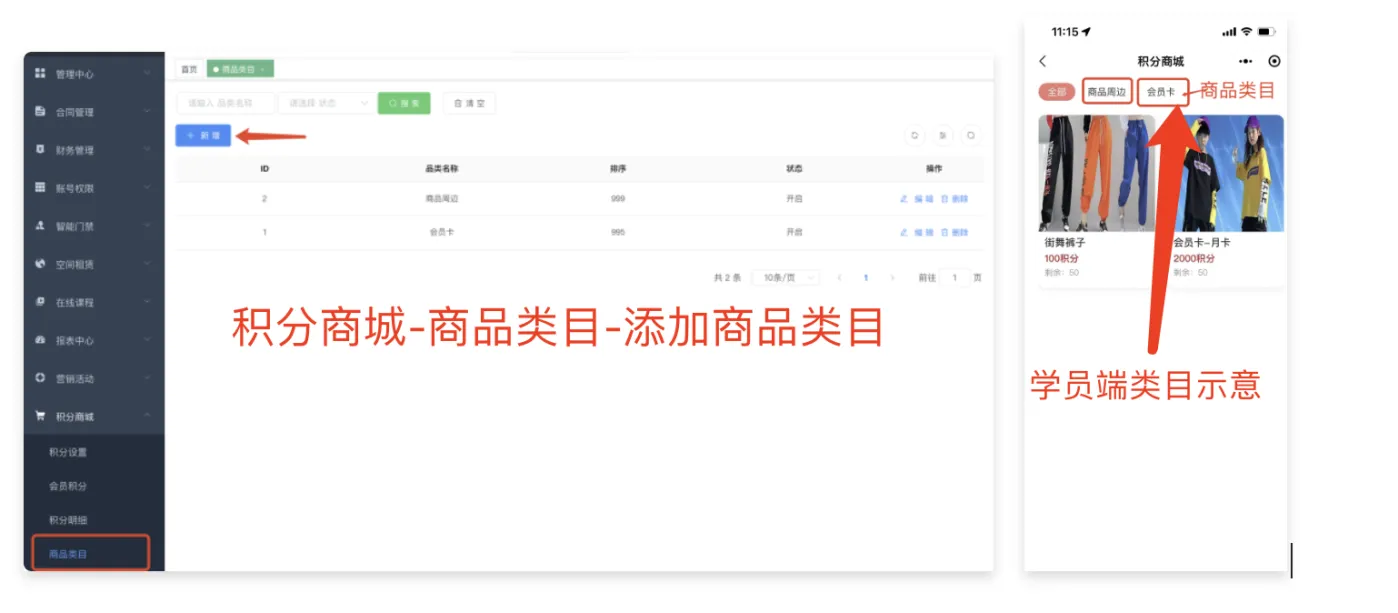Click the 合同管理 document icon
Screen dimensions: 1398x613
[x=40, y=112]
